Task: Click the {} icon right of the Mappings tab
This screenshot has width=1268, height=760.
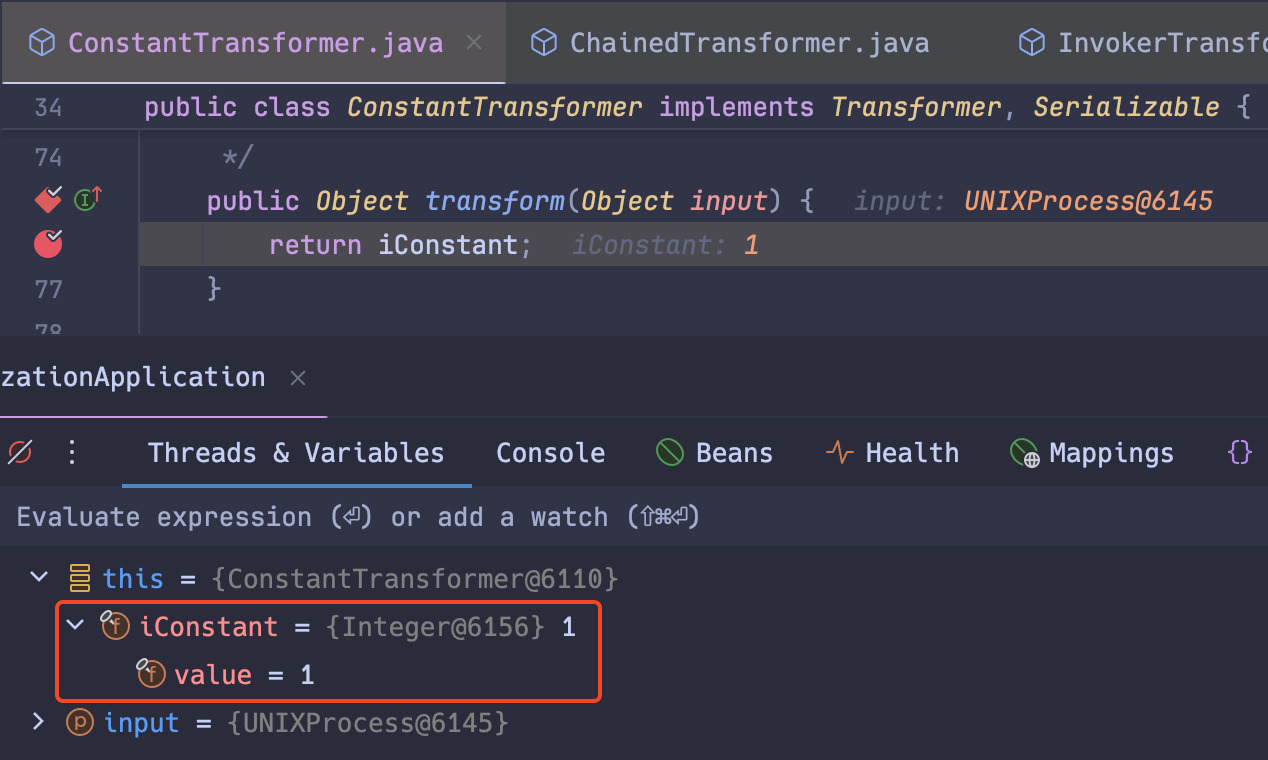Action: point(1240,452)
